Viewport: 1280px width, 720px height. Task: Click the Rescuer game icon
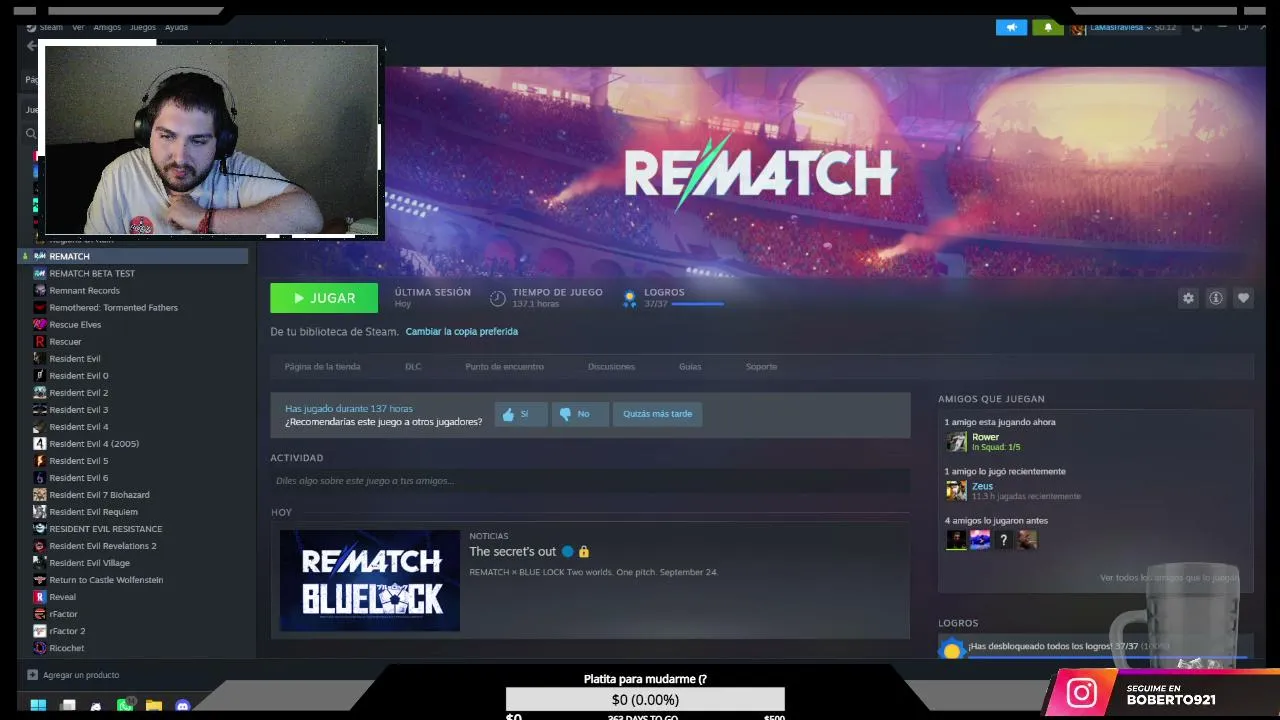pos(39,342)
